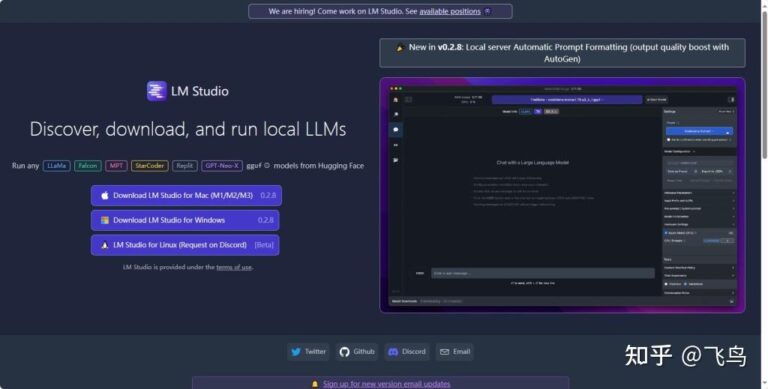768x389 pixels.
Task: Click the Discover, download, and run local LLMs heading
Action: tap(188, 129)
